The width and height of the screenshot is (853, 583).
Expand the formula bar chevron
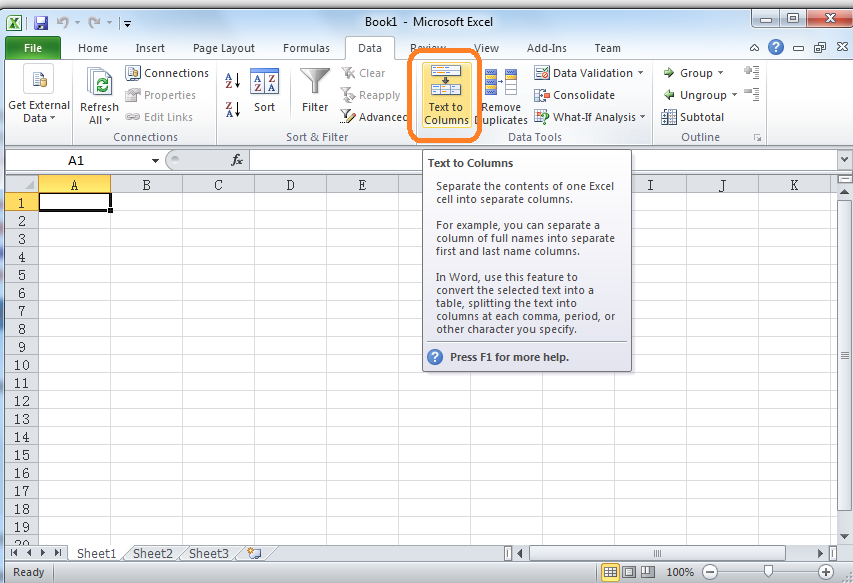click(844, 160)
